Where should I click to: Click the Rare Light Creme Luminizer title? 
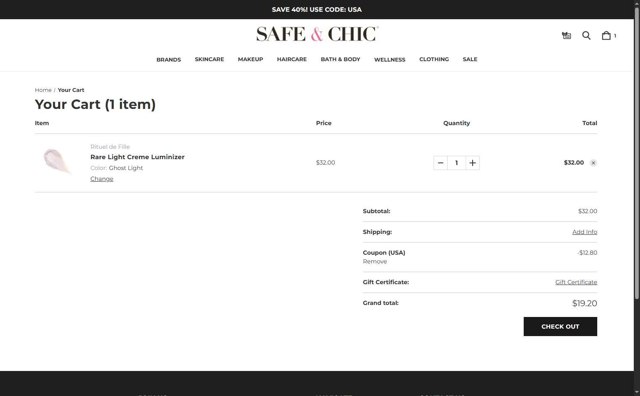[138, 157]
